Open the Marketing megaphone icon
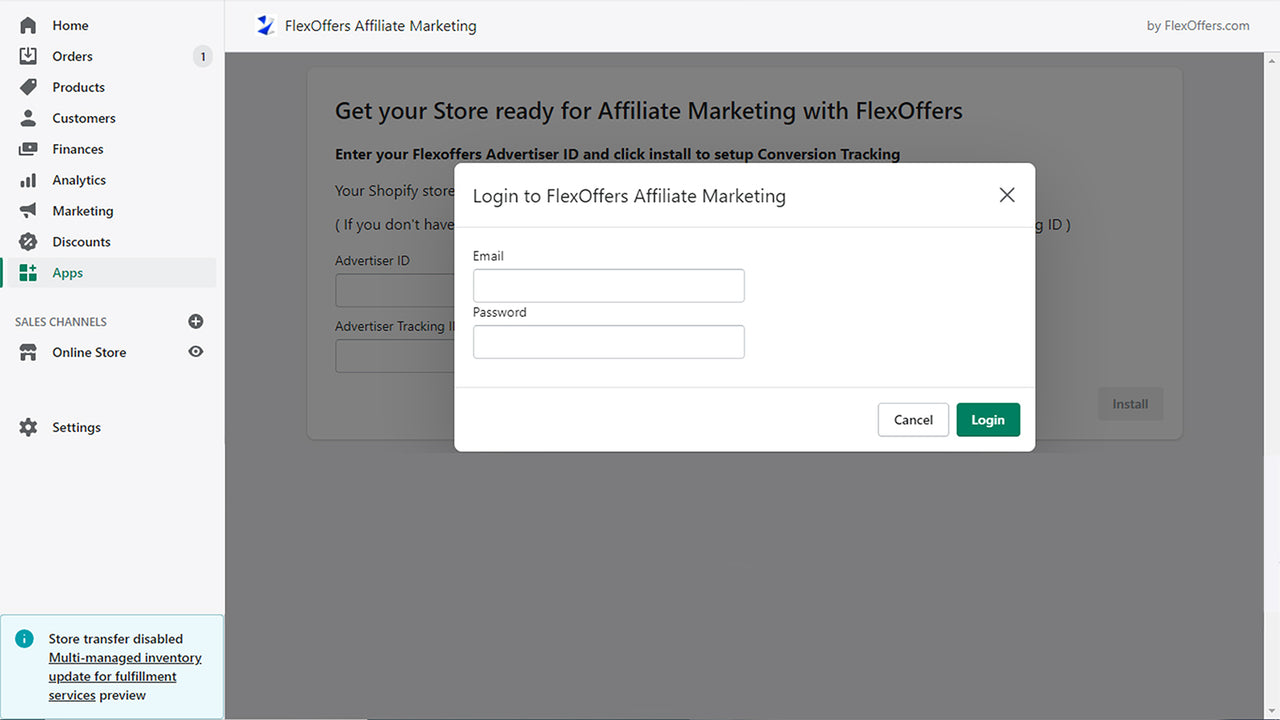Image resolution: width=1280 pixels, height=720 pixels. coord(28,211)
